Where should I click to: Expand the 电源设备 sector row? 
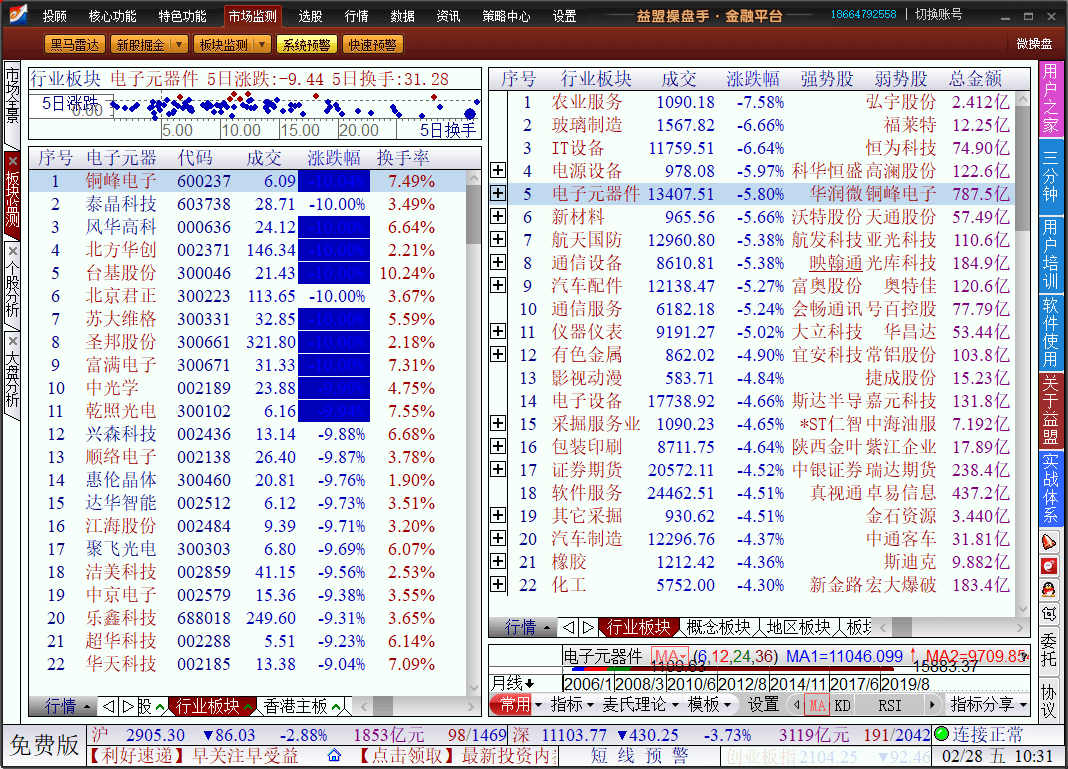click(498, 170)
